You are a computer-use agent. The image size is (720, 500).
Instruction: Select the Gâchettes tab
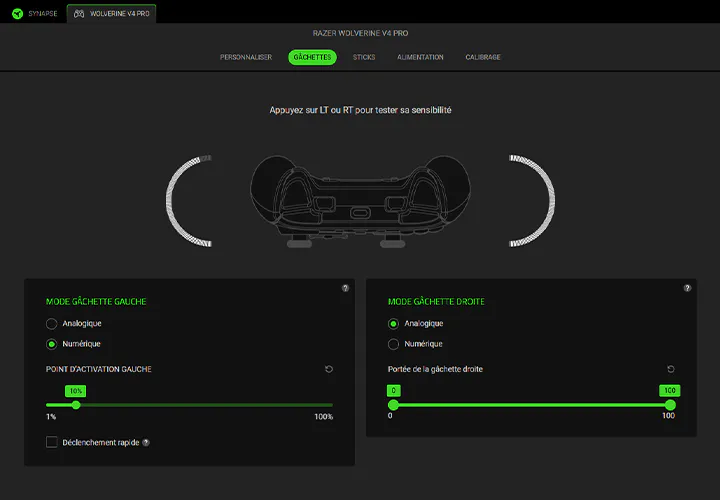click(x=312, y=57)
